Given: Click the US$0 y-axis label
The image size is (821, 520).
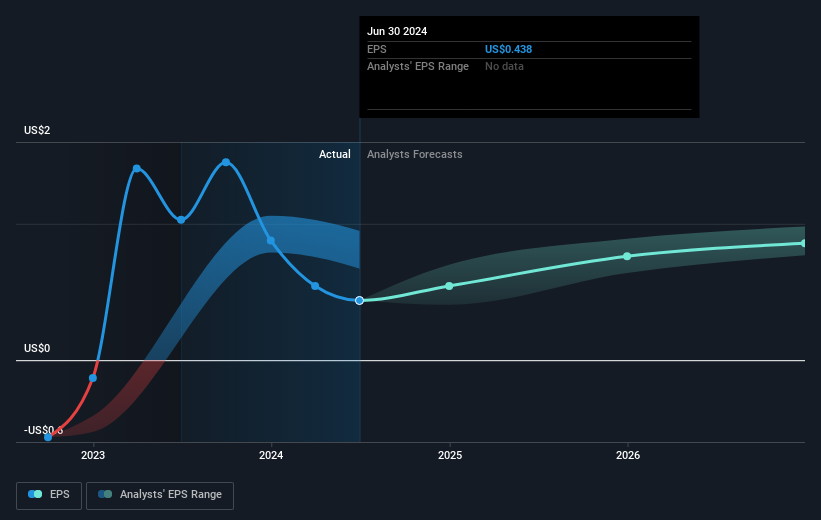Looking at the screenshot, I should [x=37, y=348].
